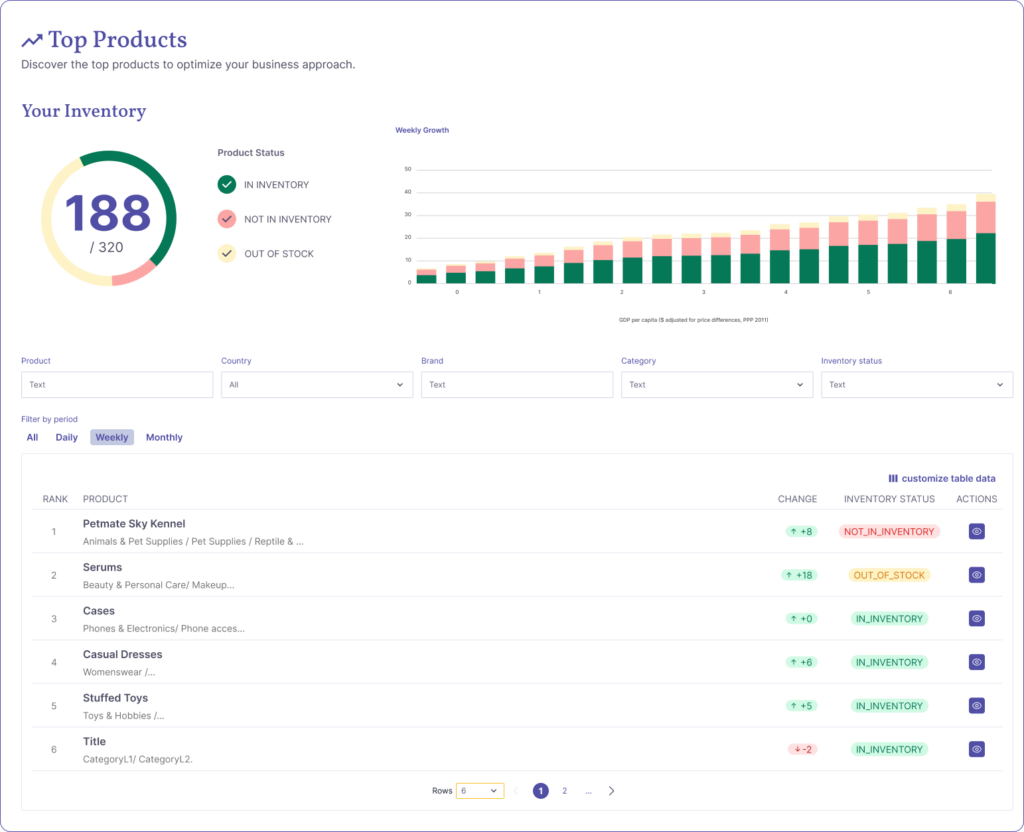Toggle the NOT IN INVENTORY status check

click(227, 219)
